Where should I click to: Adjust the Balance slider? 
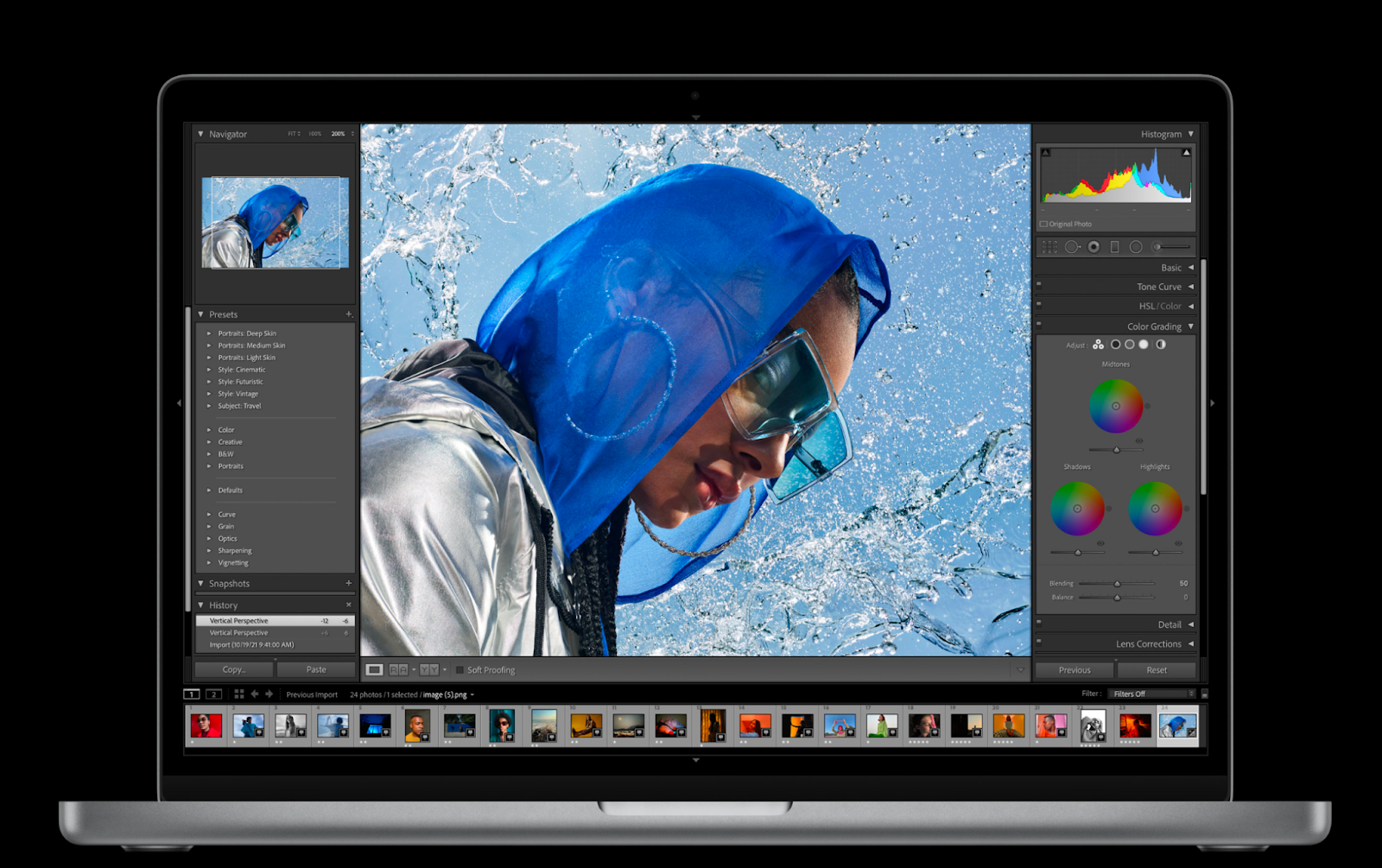point(1117,597)
